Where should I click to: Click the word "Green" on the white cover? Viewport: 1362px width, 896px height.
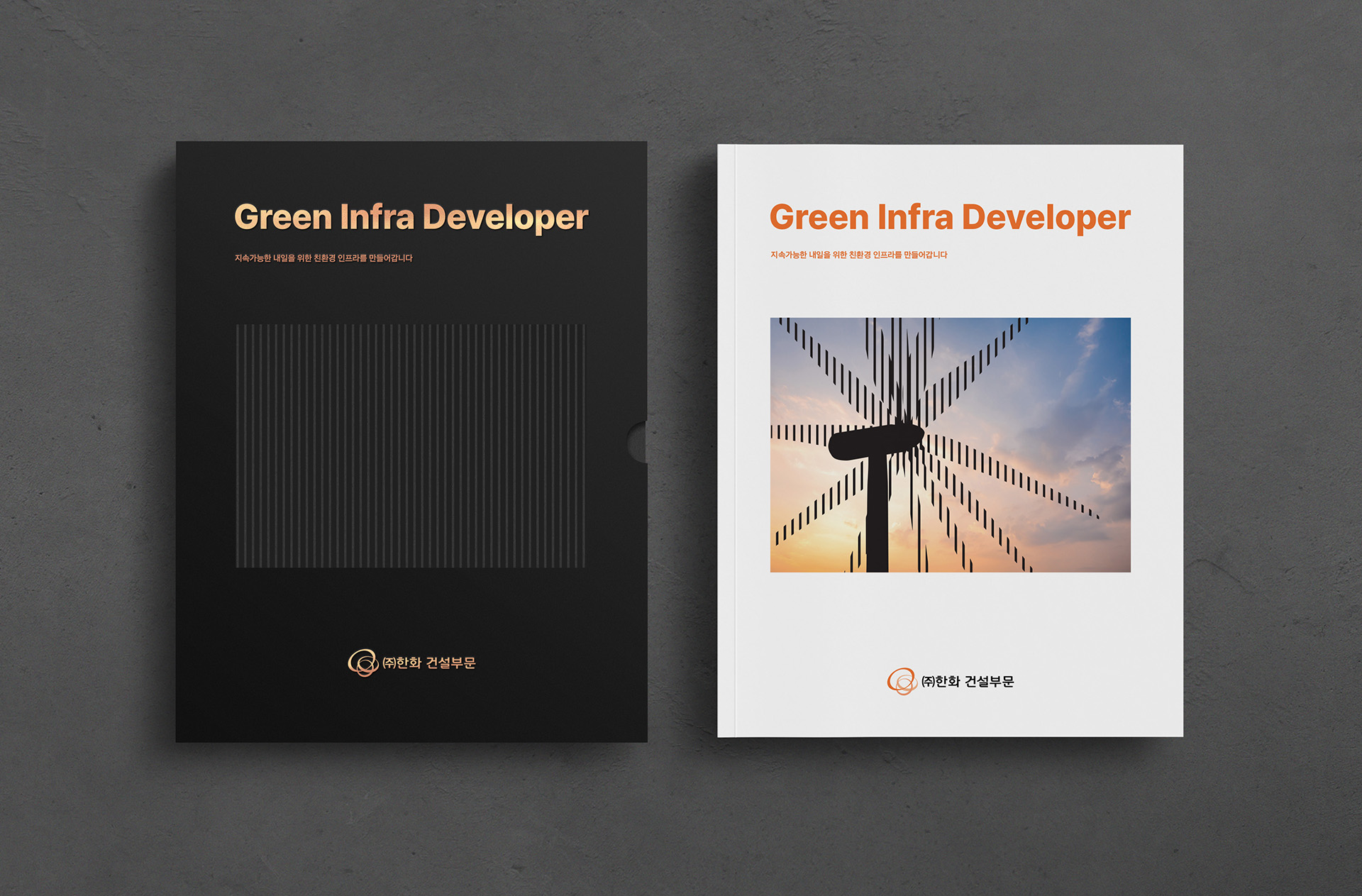[x=819, y=217]
